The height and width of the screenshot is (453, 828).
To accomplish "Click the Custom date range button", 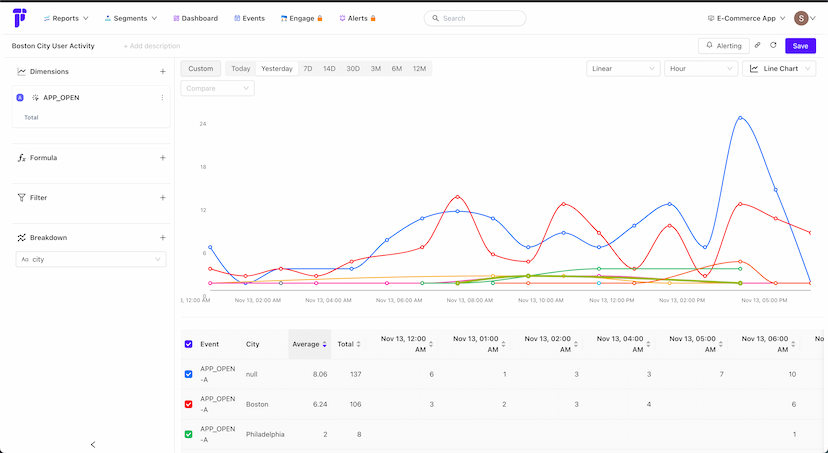I will (x=201, y=69).
